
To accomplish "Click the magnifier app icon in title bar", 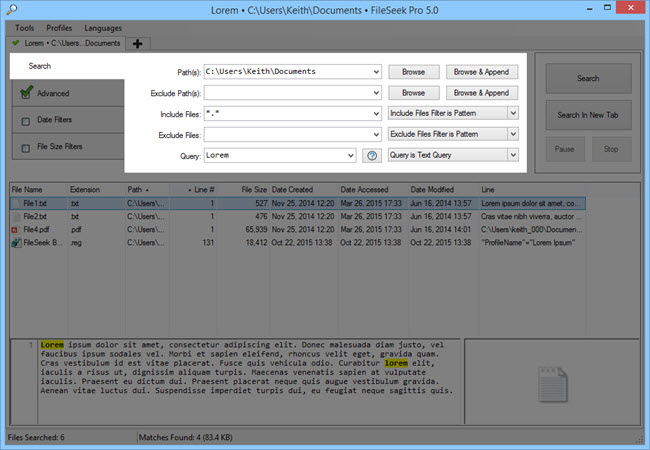I will [x=12, y=9].
